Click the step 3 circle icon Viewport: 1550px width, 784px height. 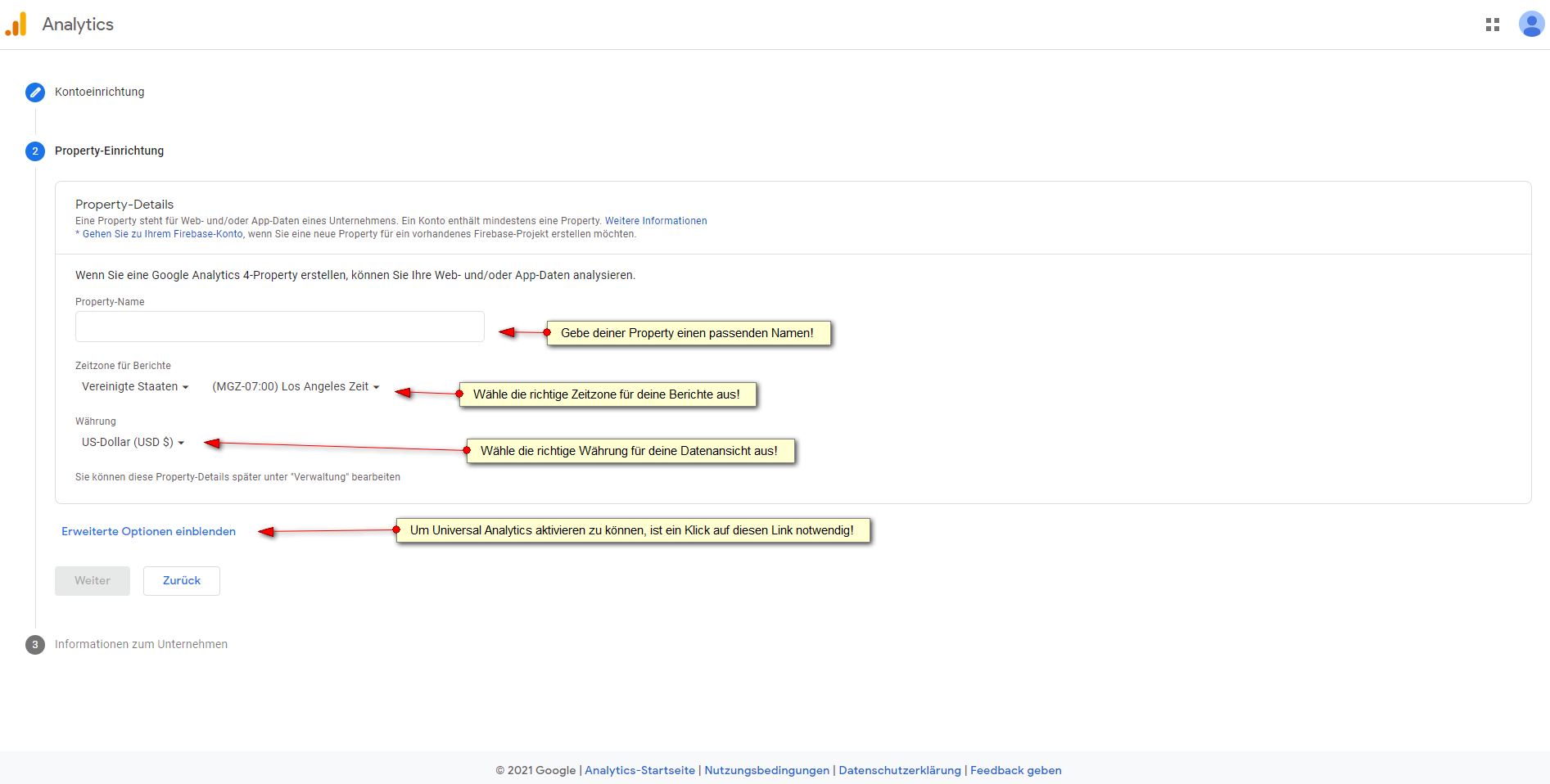pos(35,645)
